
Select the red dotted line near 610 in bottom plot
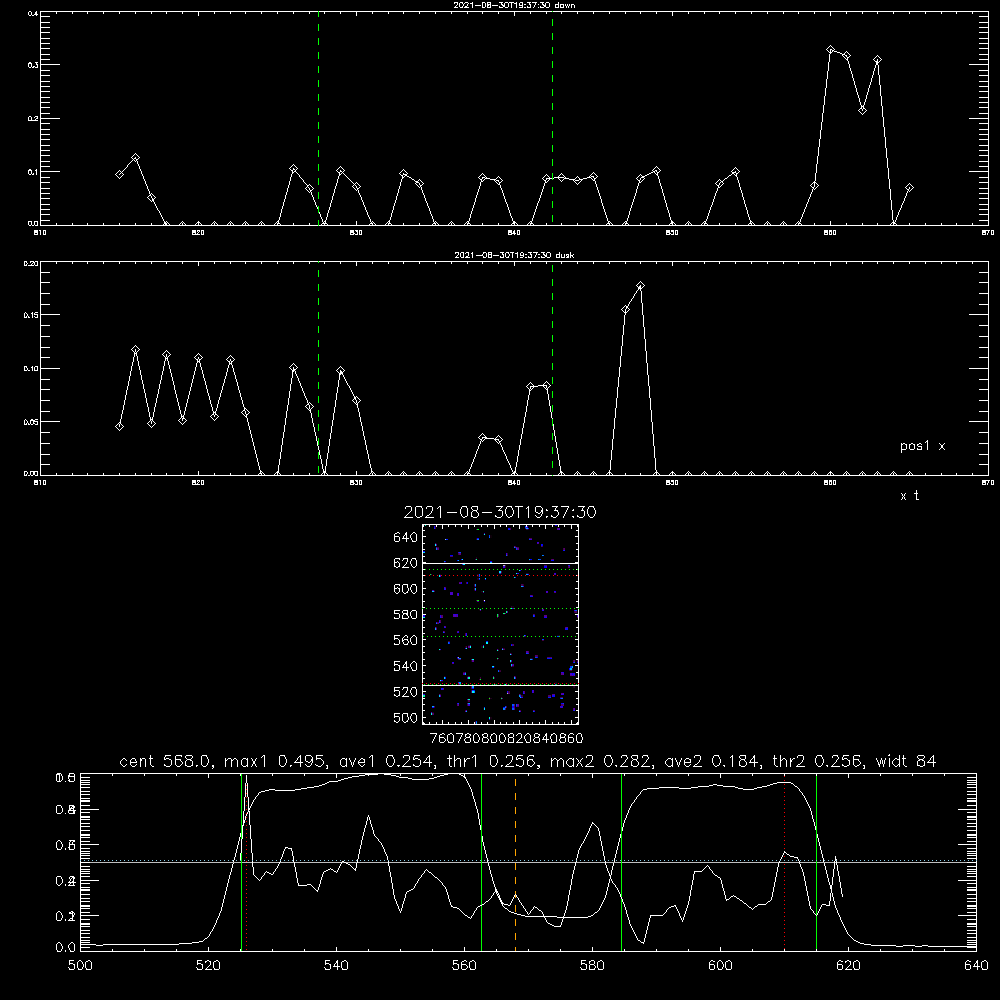point(784,862)
